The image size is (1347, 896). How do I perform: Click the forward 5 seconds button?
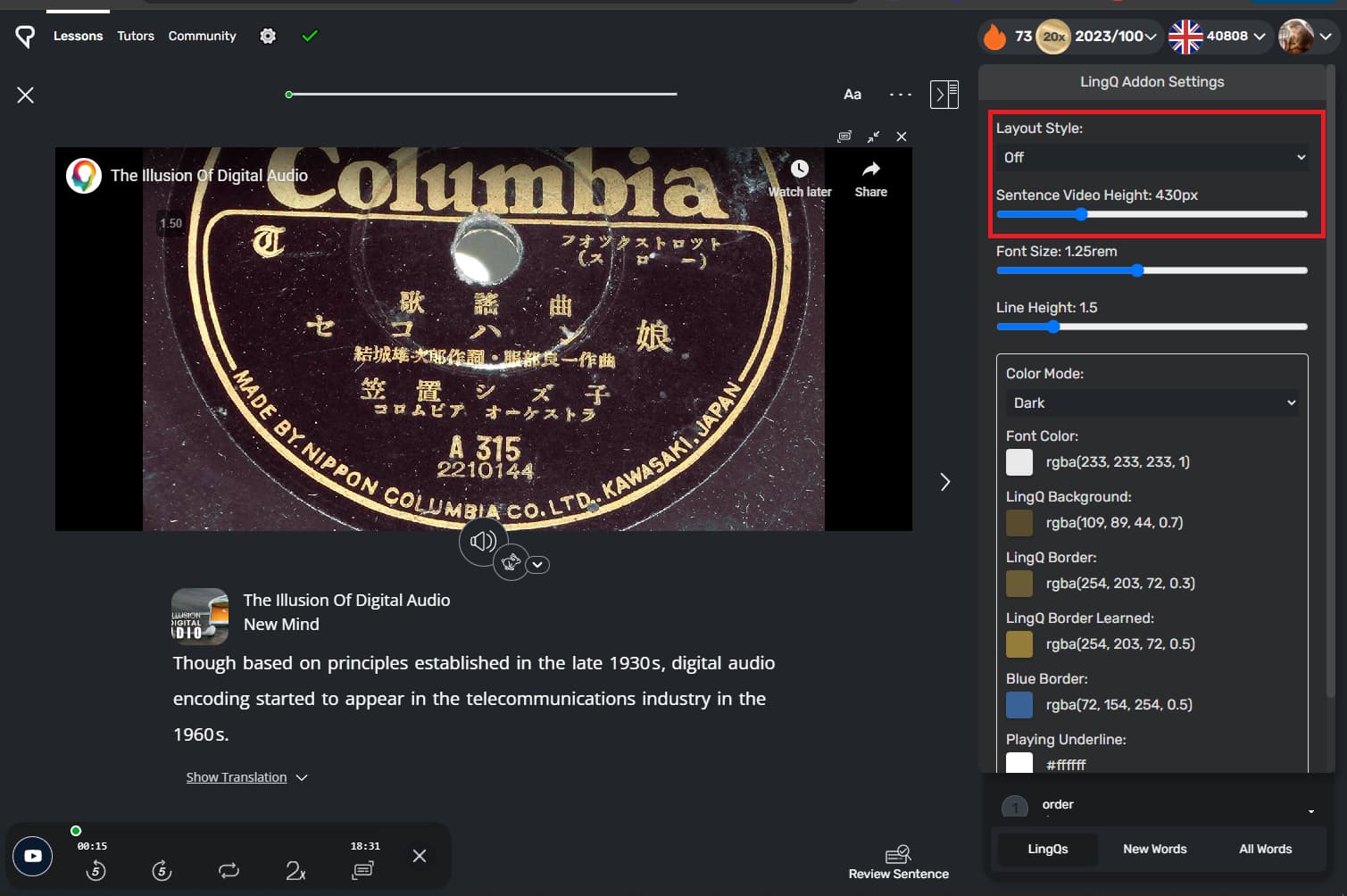(x=162, y=870)
